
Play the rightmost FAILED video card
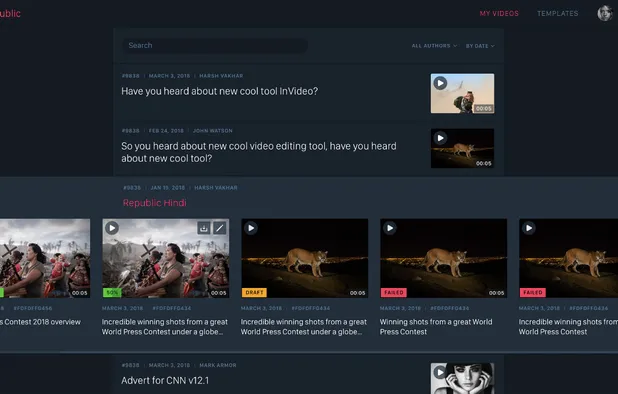[529, 228]
